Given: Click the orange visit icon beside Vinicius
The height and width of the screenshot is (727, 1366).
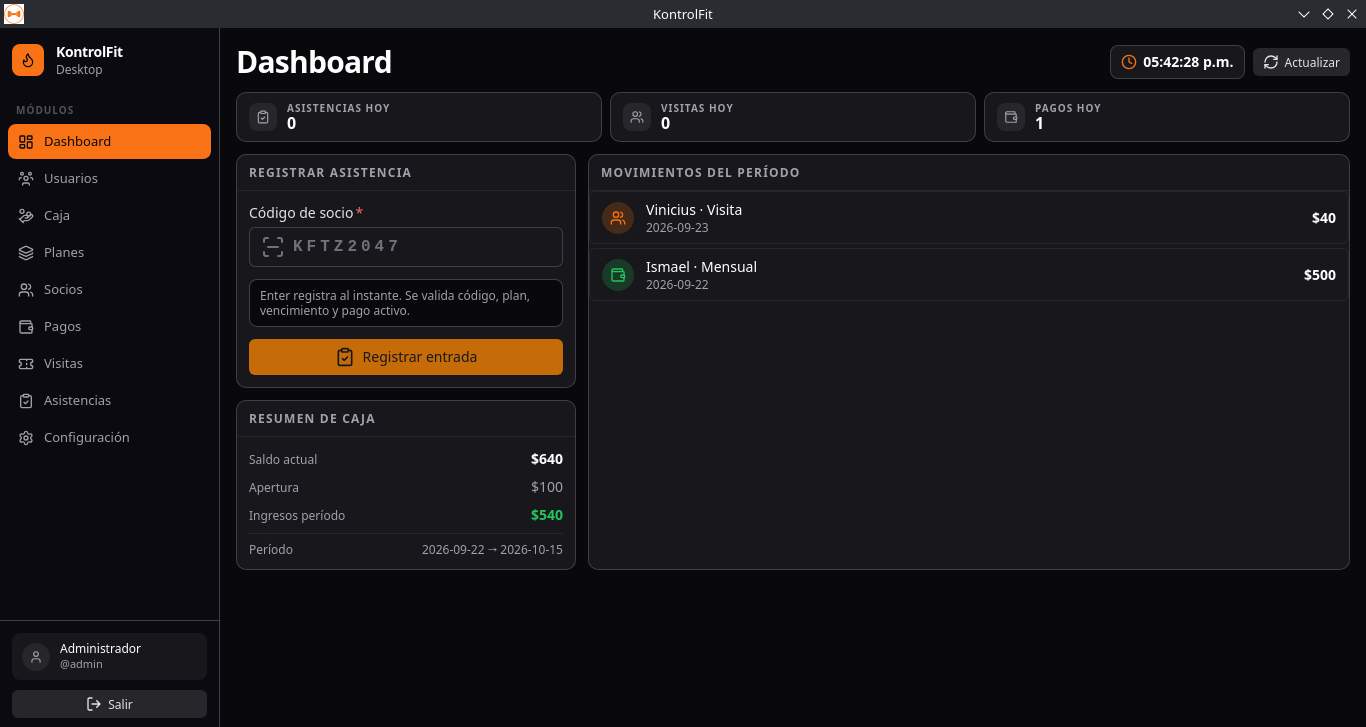Looking at the screenshot, I should coord(618,219).
